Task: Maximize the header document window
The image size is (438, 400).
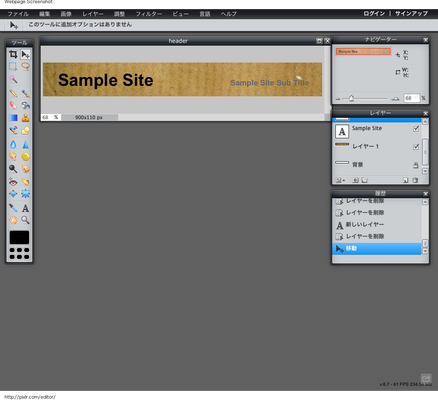Action: 319,41
